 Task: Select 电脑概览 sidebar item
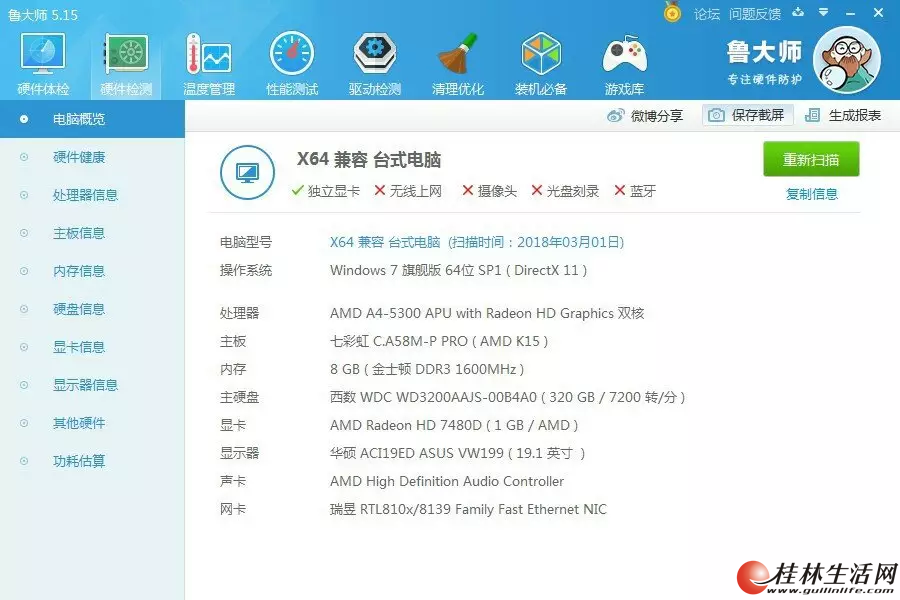click(92, 119)
